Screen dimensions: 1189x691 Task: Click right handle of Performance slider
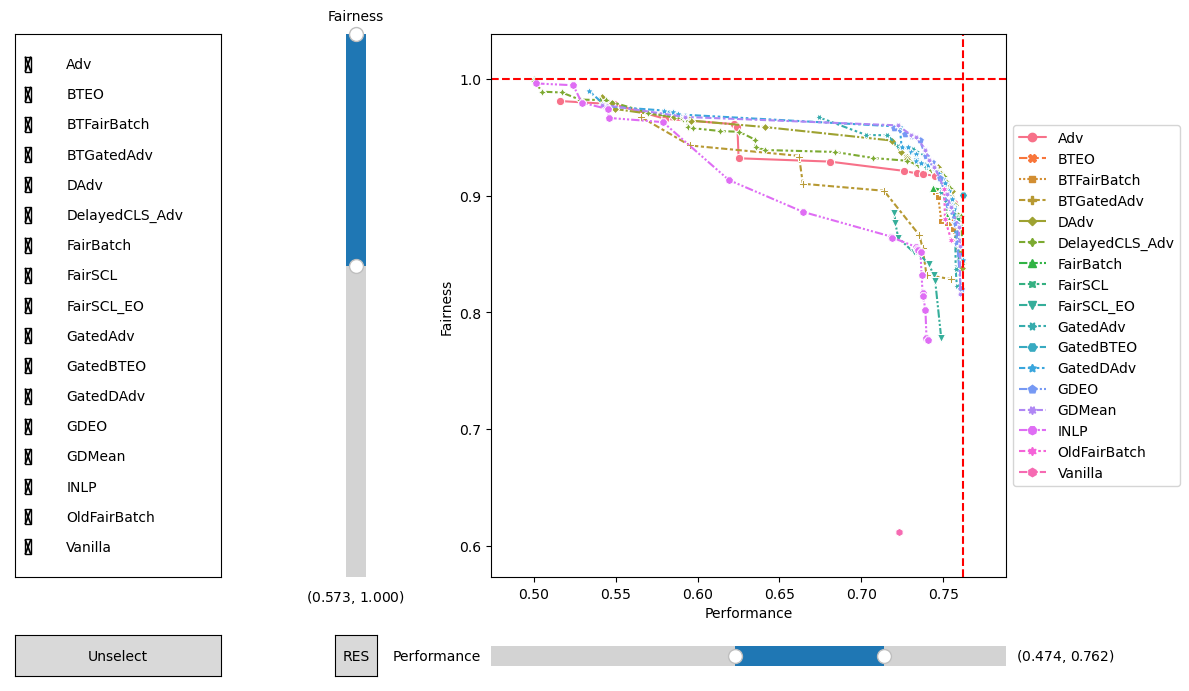pyautogui.click(x=883, y=656)
